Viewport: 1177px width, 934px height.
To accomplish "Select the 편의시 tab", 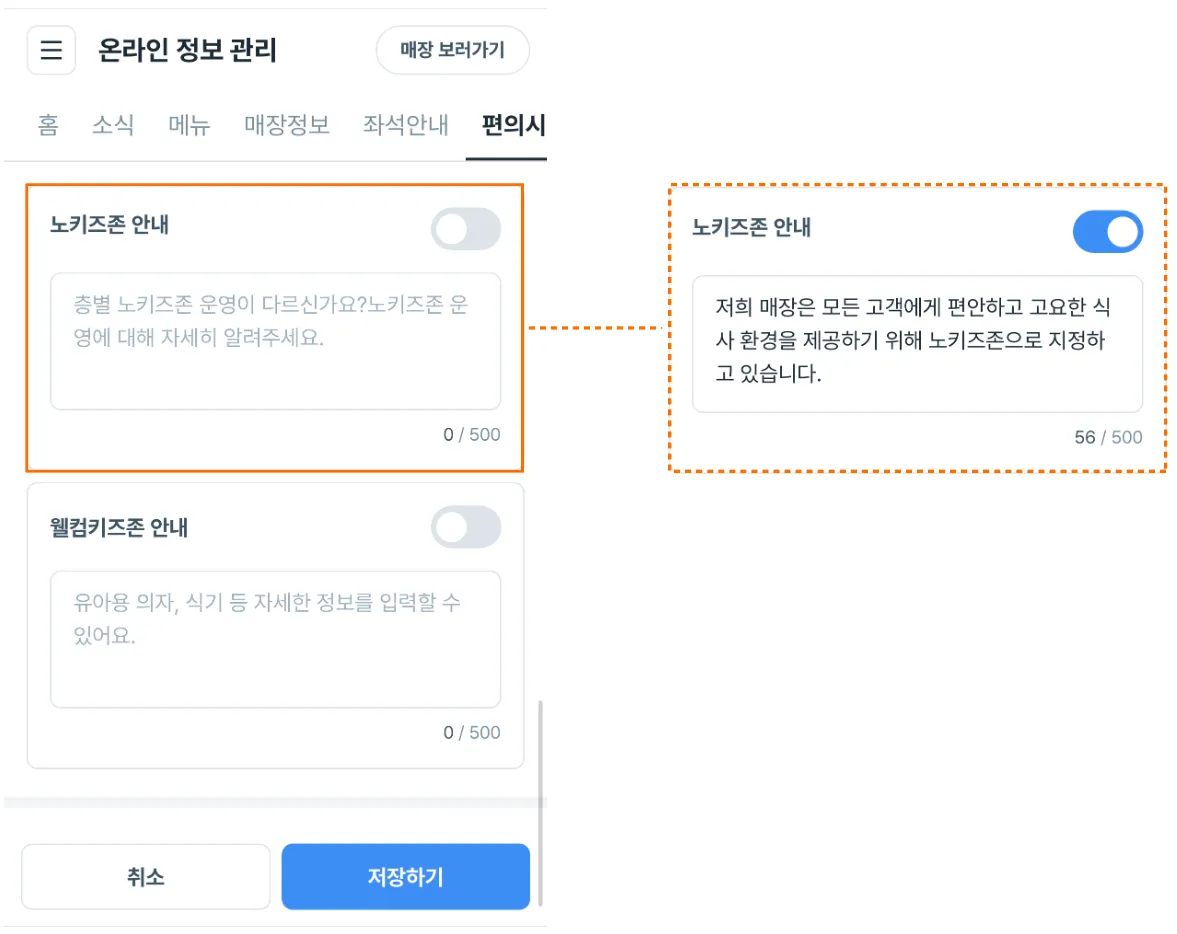I will (513, 125).
